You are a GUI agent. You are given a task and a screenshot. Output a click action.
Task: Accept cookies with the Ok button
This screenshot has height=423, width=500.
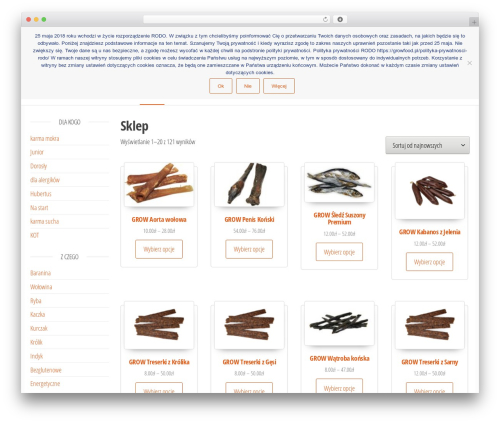click(x=221, y=86)
